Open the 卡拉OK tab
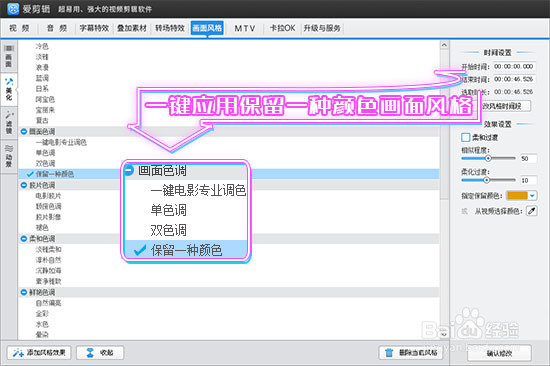 click(282, 28)
